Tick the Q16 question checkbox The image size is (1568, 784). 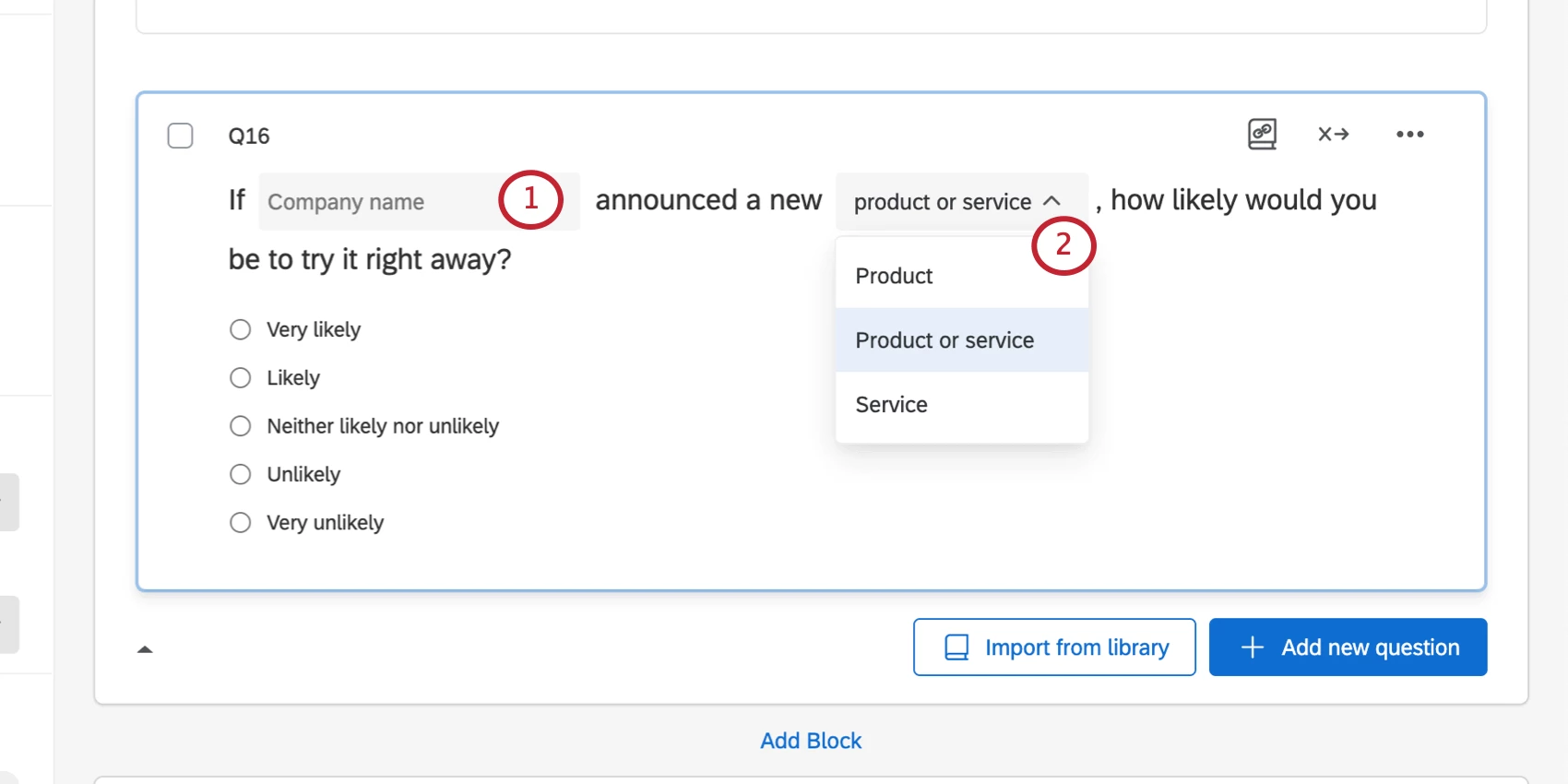pos(181,136)
